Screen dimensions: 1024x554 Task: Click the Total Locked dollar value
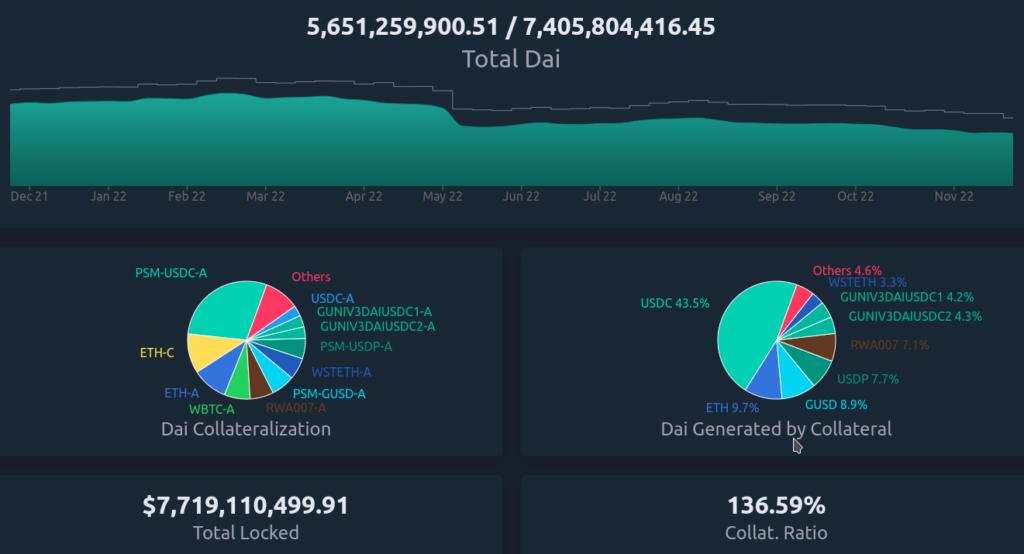(246, 506)
